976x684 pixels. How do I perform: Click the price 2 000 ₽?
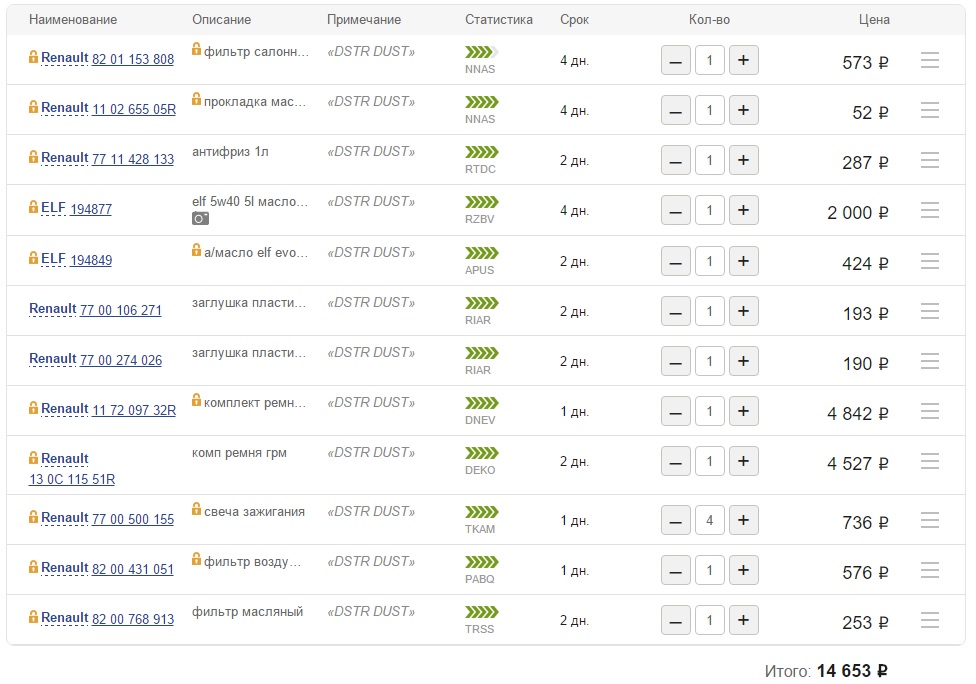[x=858, y=213]
